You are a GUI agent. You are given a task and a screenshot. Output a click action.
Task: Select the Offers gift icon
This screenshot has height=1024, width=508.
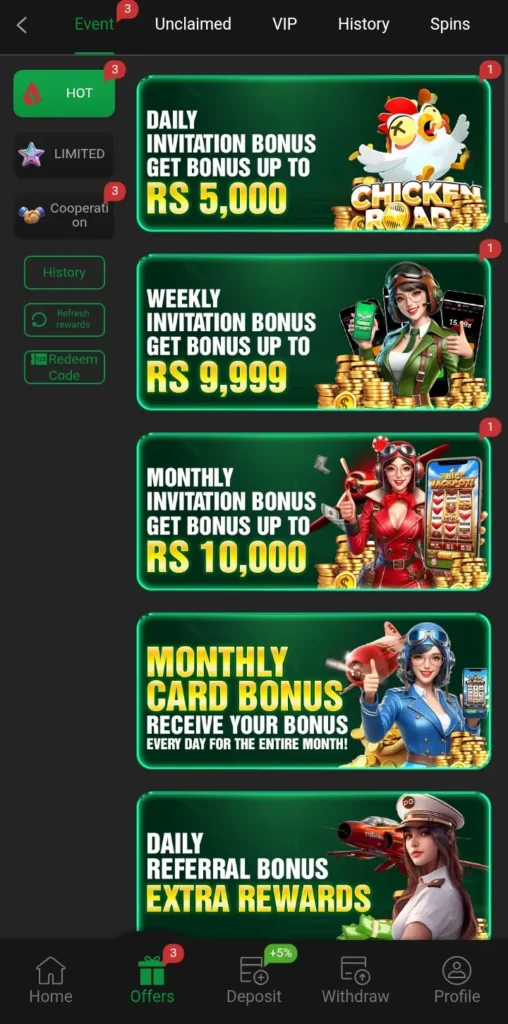[x=152, y=970]
